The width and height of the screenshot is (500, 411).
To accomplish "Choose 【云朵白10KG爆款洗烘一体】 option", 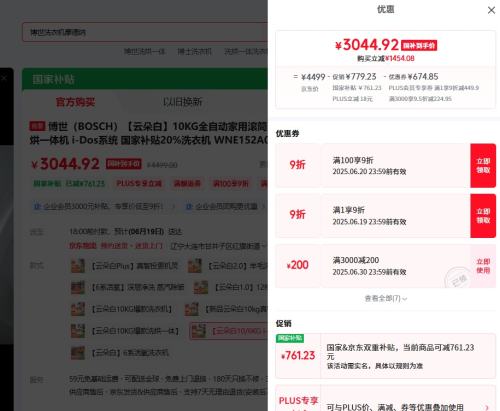I will tap(125, 331).
